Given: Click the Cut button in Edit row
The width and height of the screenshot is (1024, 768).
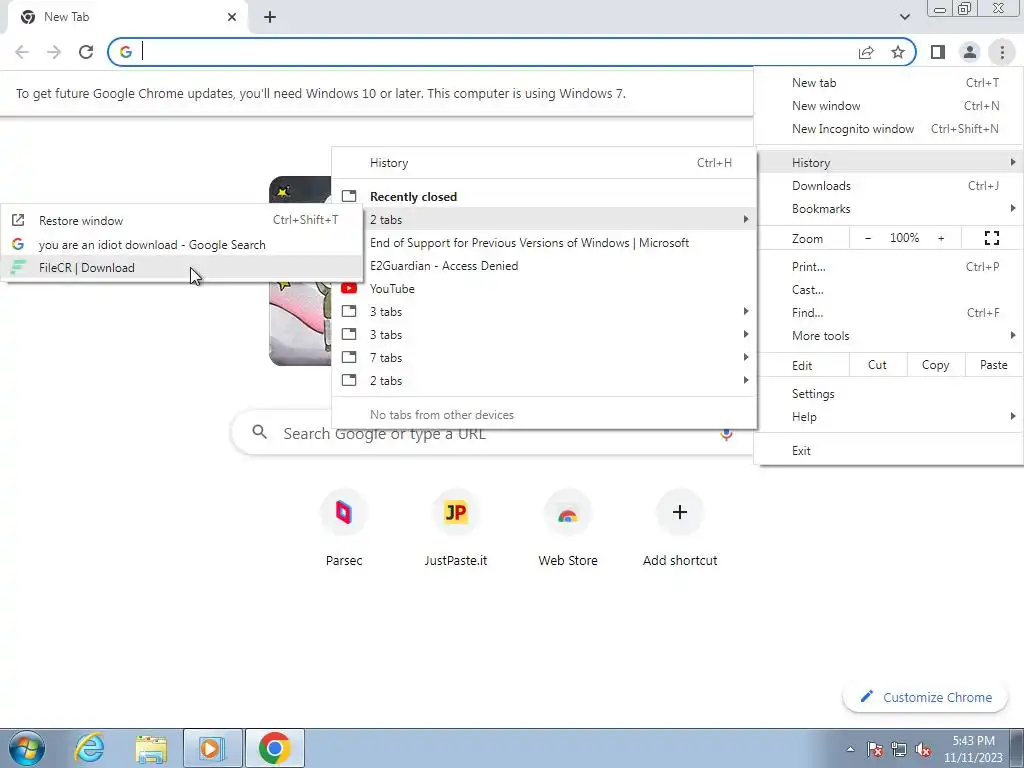Looking at the screenshot, I should click(878, 365).
